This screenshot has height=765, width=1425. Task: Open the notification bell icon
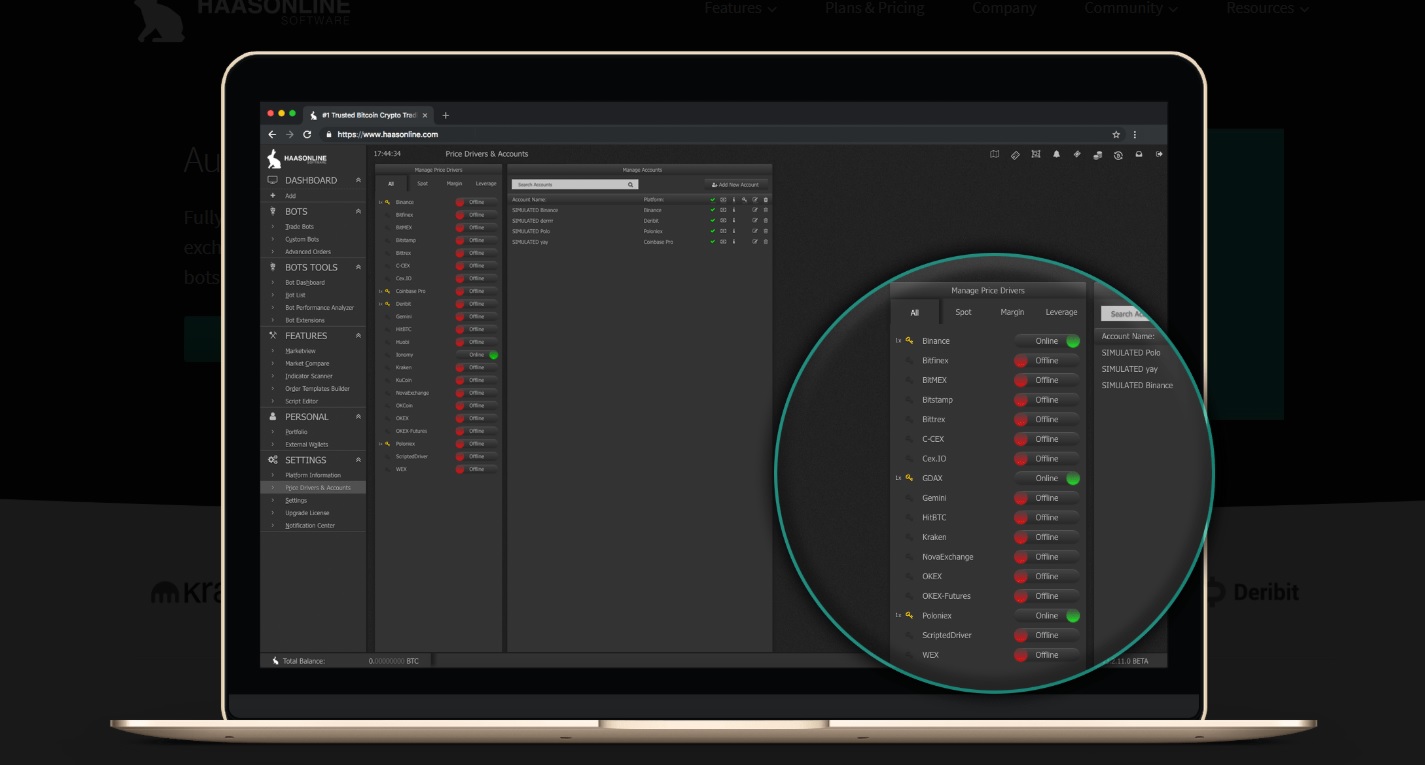[1056, 154]
